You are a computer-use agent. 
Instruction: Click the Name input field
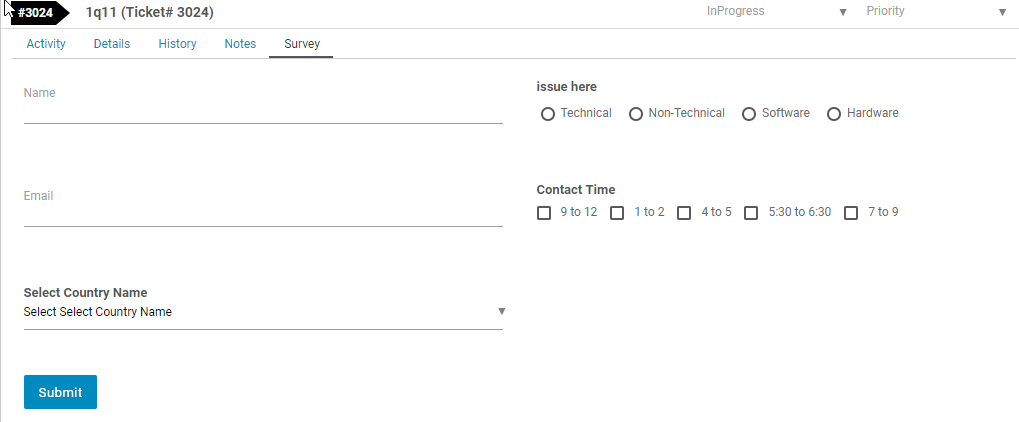[263, 108]
